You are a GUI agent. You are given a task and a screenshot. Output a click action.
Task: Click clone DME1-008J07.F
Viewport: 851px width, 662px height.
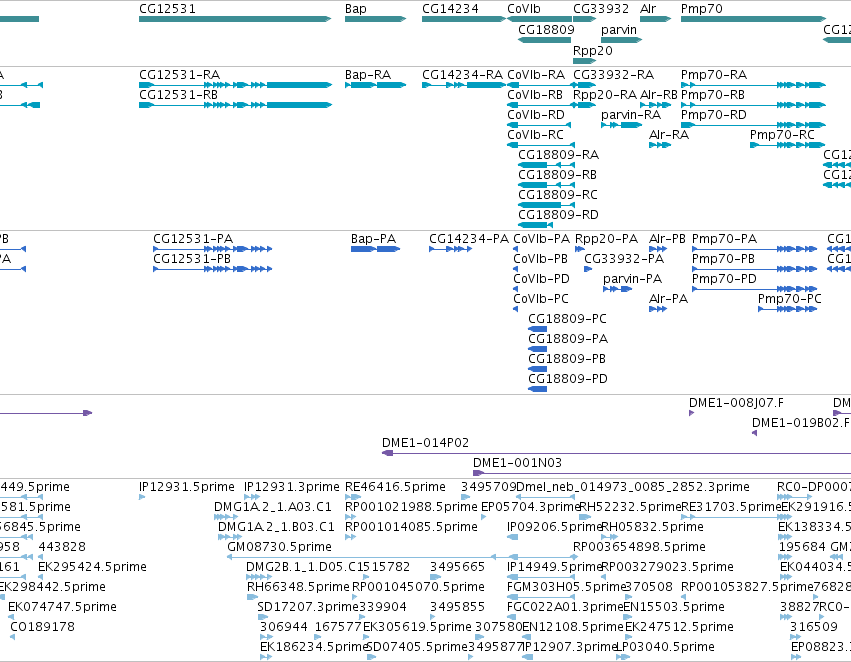click(x=736, y=403)
